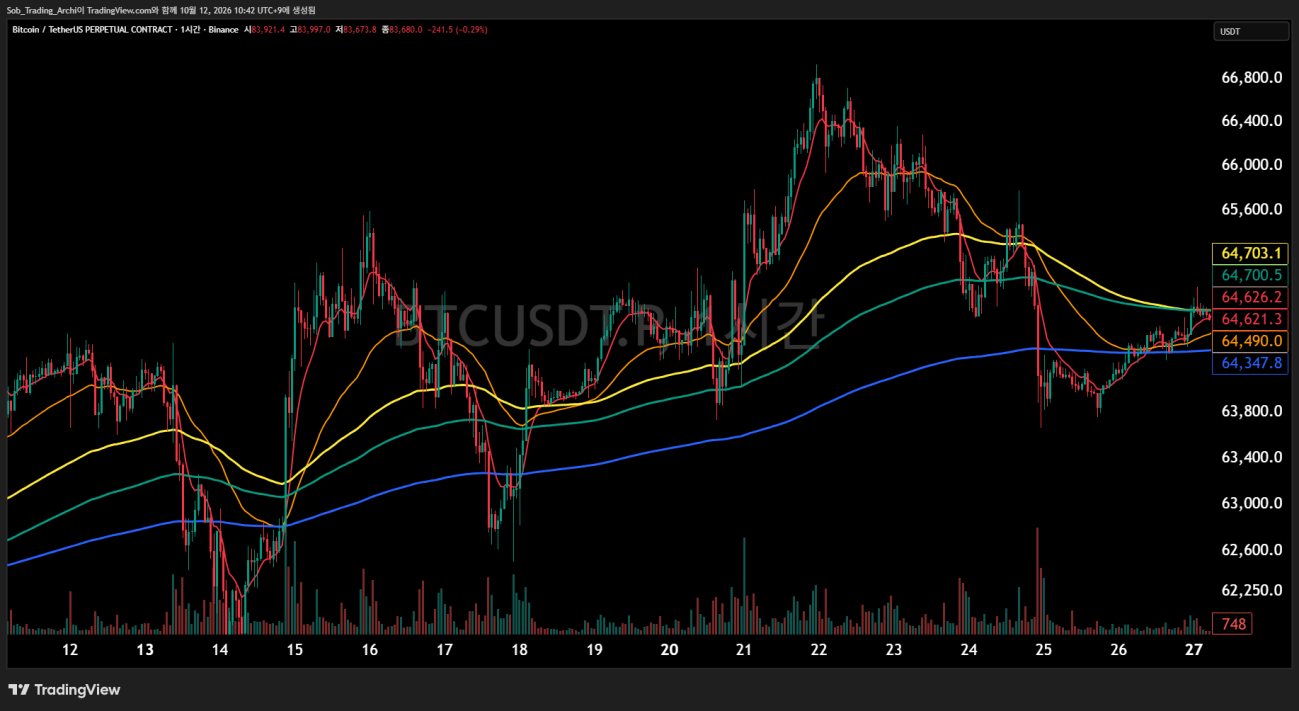The height and width of the screenshot is (711, 1299).
Task: Select the yellow 64,703.1 price label
Action: click(1250, 252)
